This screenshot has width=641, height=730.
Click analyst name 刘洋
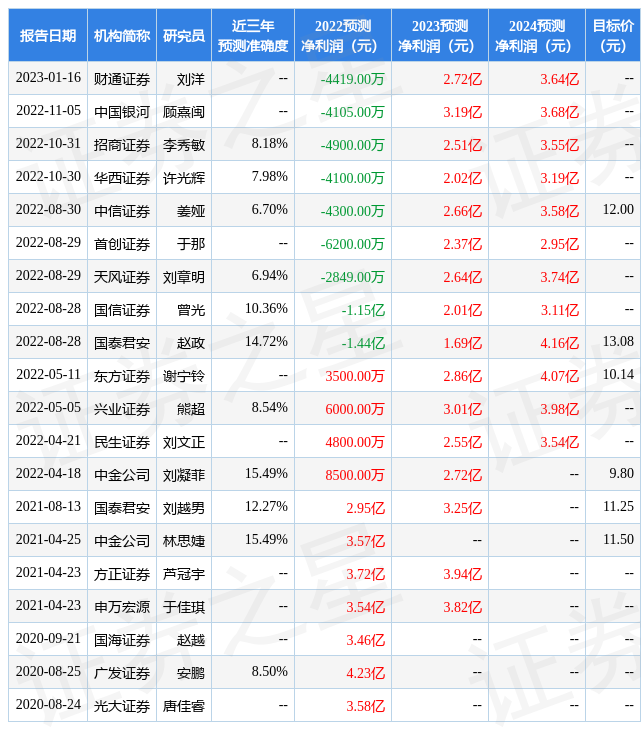click(191, 79)
